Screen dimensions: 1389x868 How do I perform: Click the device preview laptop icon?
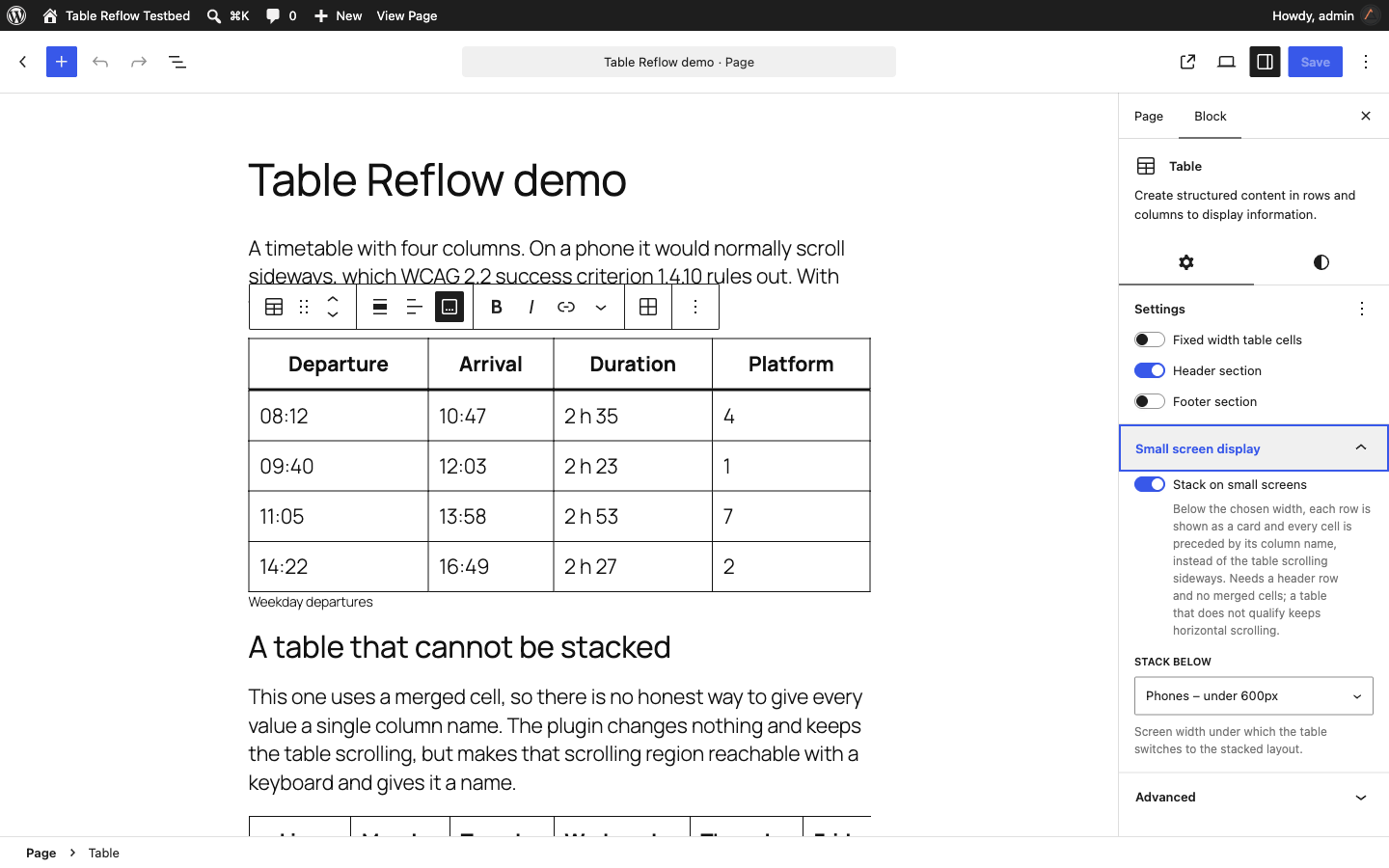1227,62
